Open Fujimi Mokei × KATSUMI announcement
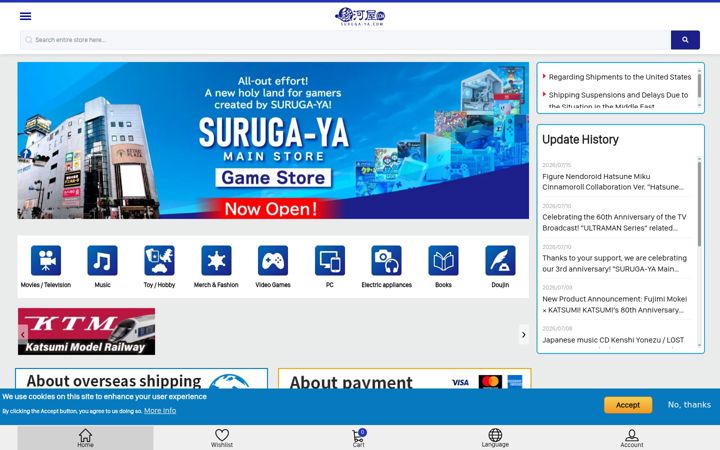 (x=615, y=304)
